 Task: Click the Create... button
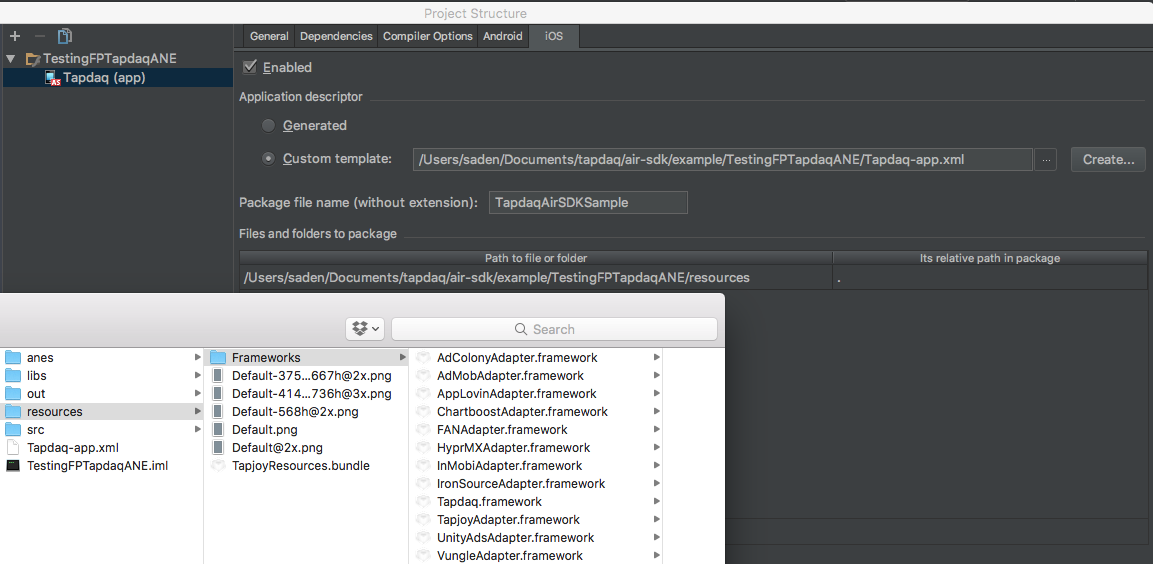(x=1108, y=159)
